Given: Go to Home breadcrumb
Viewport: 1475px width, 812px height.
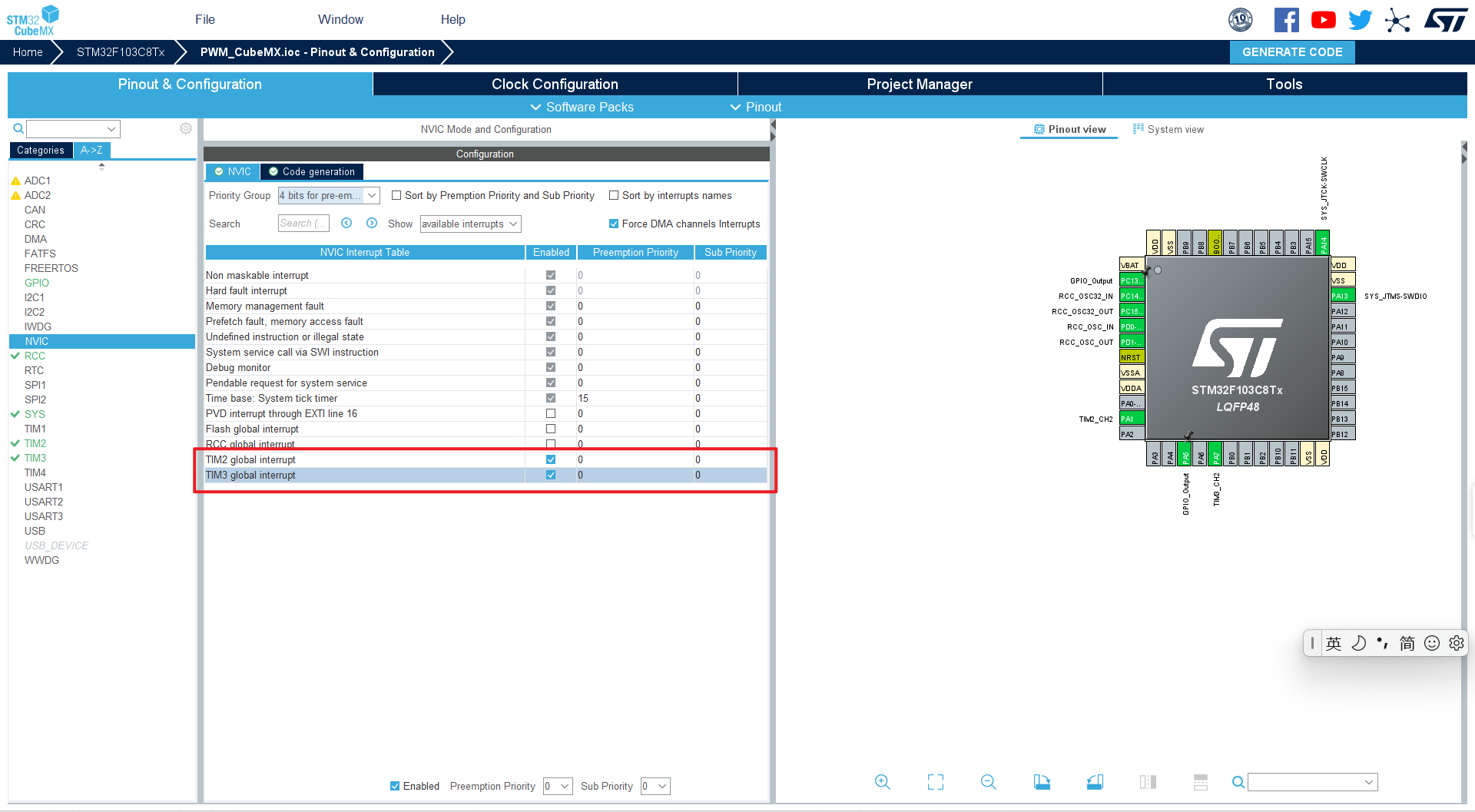Looking at the screenshot, I should tap(28, 52).
